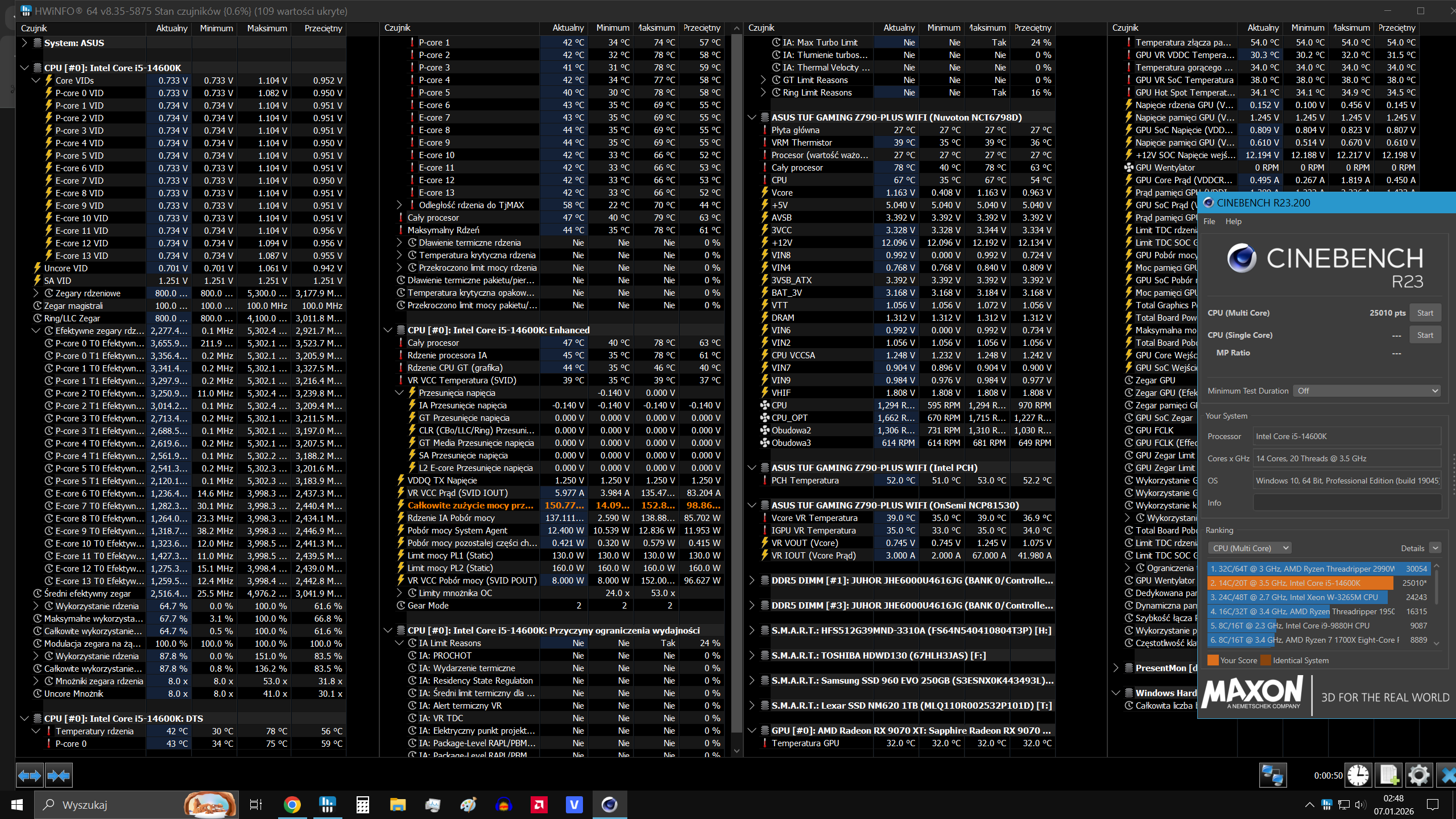Open HWiNFO sensor settings gear icon

(x=1418, y=775)
